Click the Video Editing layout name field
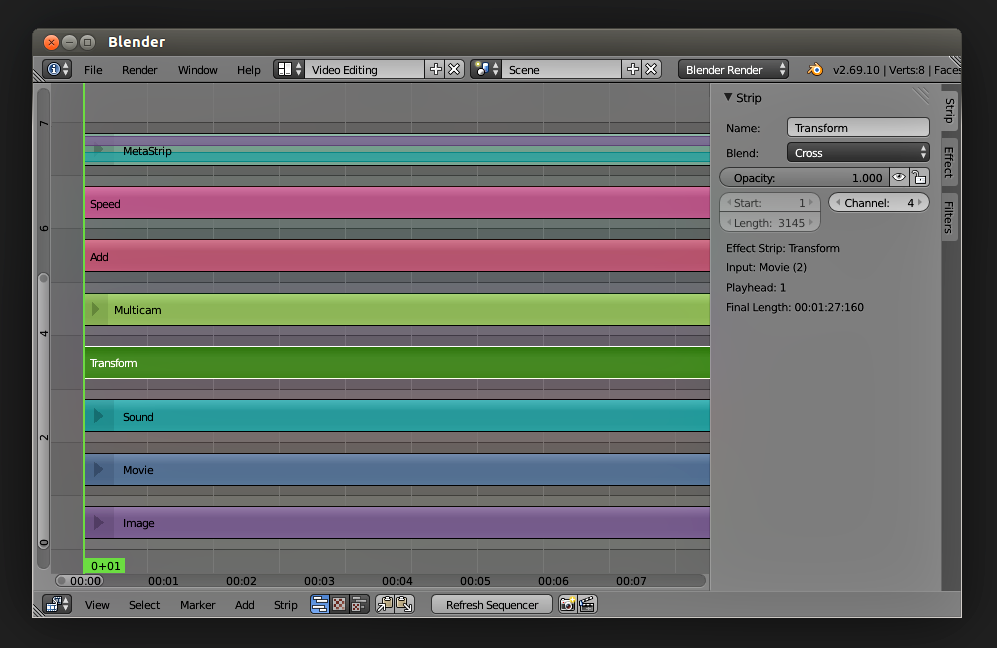Image resolution: width=997 pixels, height=648 pixels. [364, 69]
